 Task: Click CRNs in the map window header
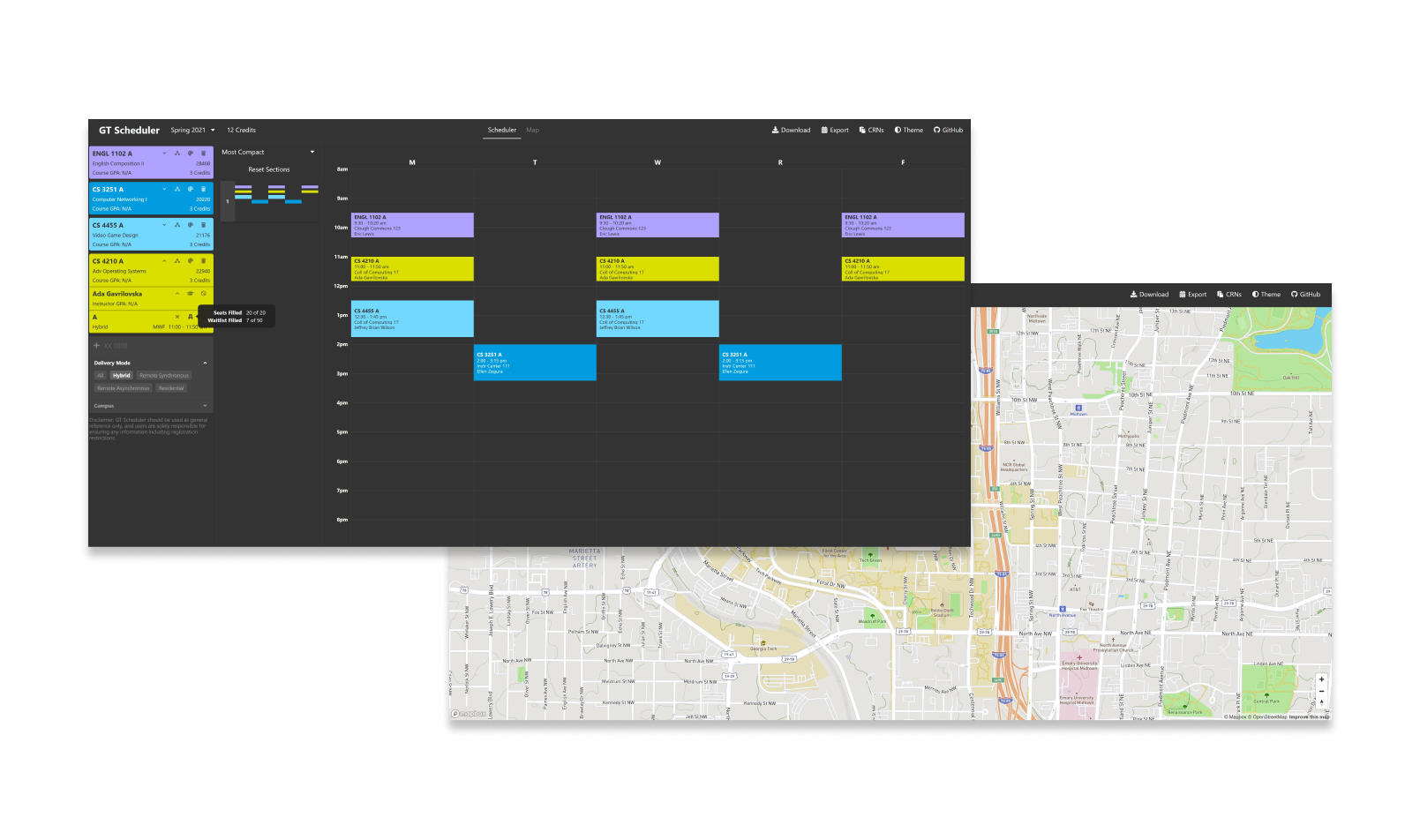pyautogui.click(x=1229, y=295)
